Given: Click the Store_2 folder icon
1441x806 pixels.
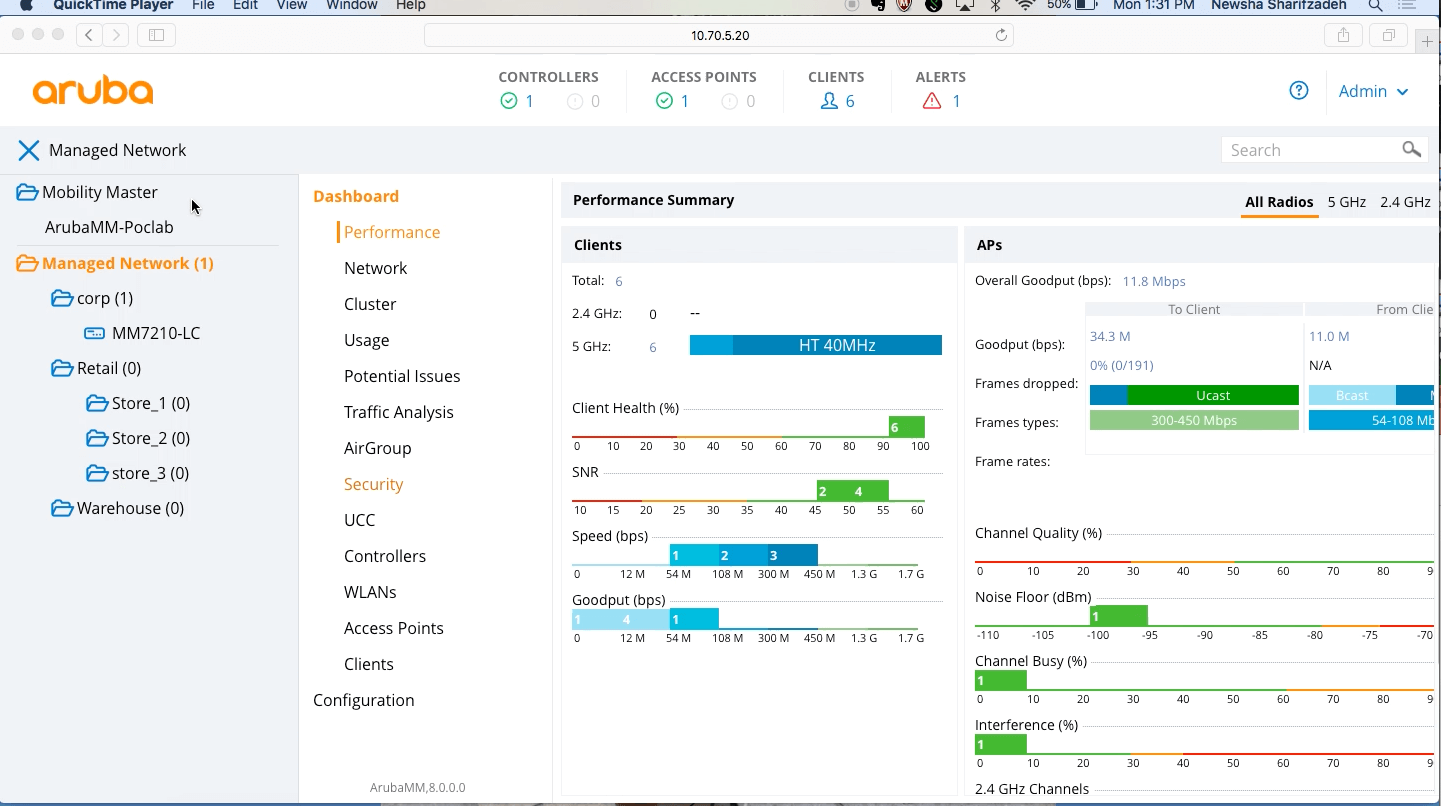Looking at the screenshot, I should click(x=97, y=438).
